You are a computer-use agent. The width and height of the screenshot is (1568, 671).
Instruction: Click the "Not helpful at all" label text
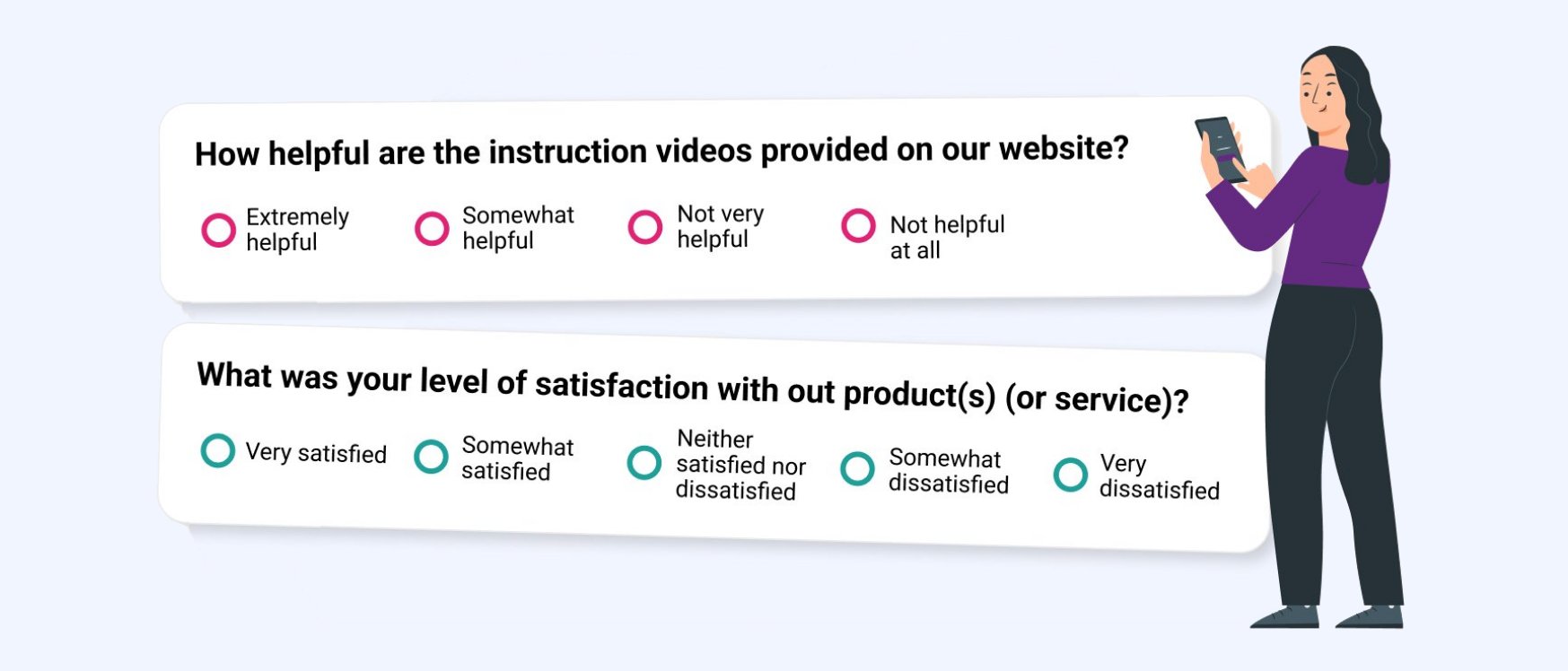click(947, 237)
